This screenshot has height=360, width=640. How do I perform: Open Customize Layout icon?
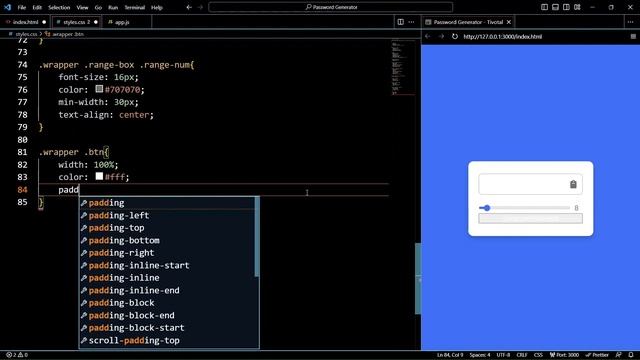[577, 7]
